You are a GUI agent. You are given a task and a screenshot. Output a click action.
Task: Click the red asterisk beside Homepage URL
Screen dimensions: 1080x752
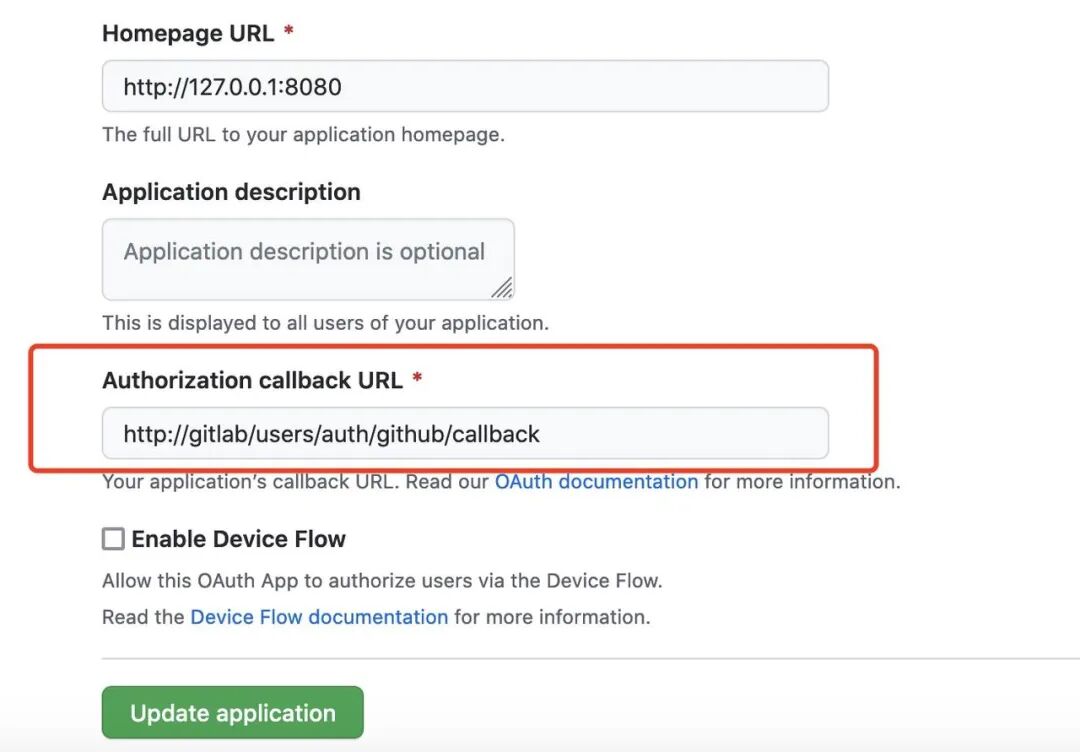click(x=289, y=33)
